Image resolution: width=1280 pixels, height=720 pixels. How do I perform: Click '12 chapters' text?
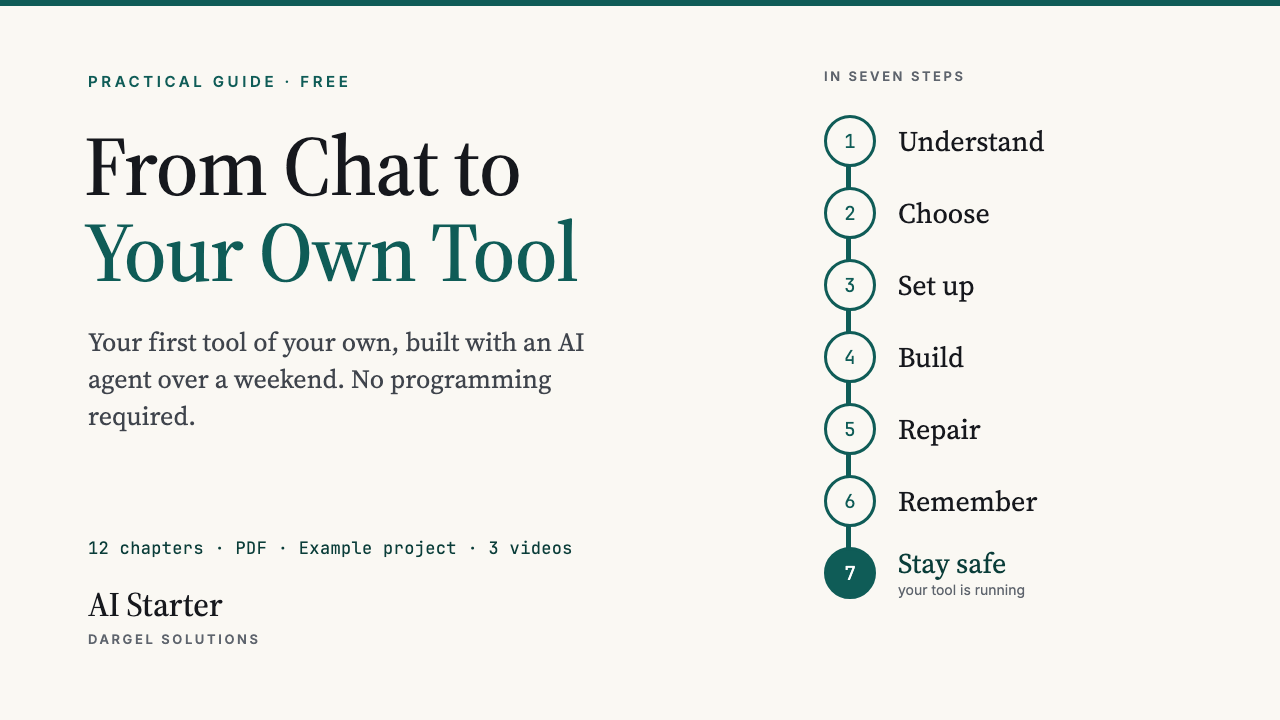[146, 548]
